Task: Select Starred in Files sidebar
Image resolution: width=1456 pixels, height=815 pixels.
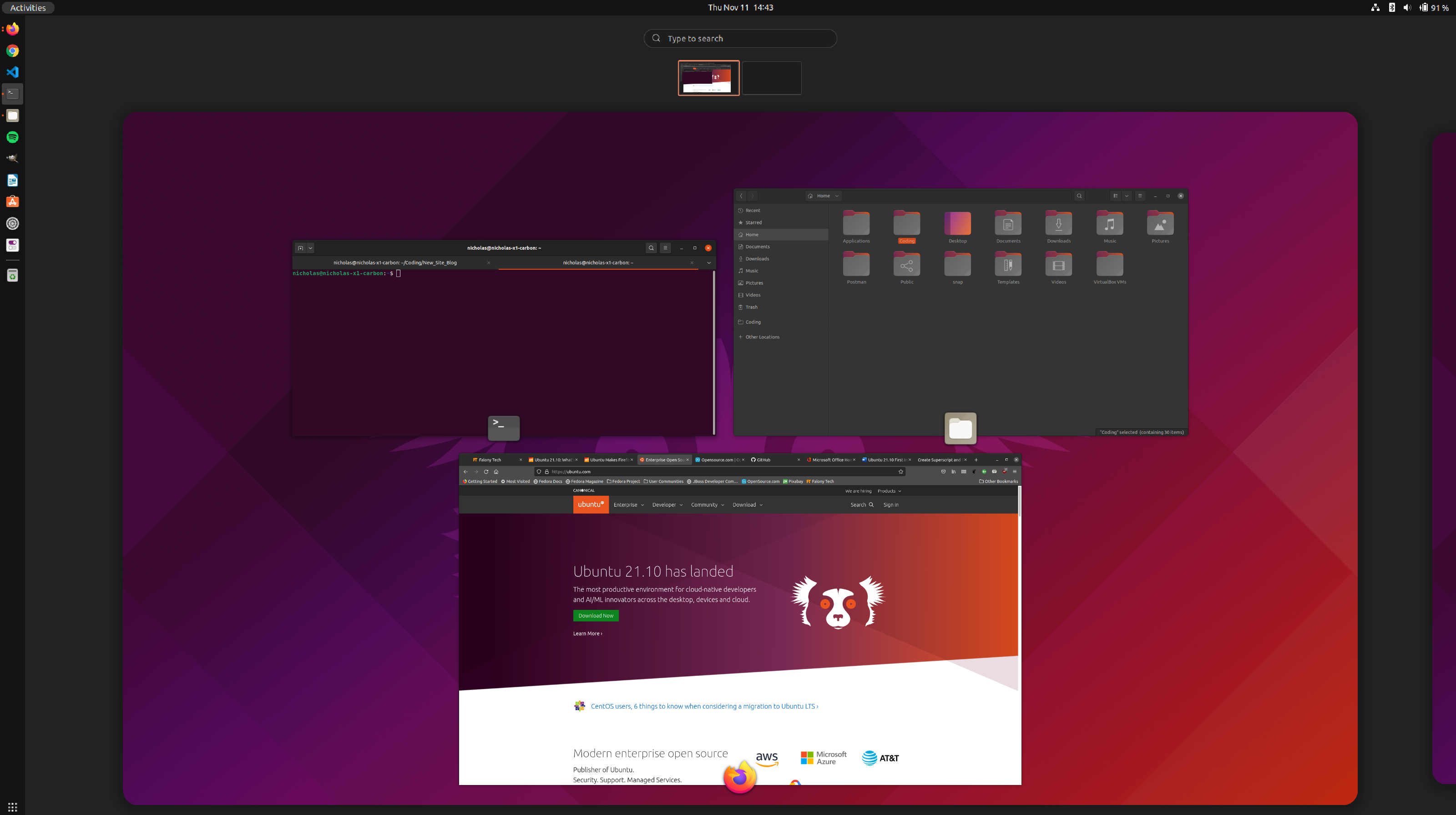Action: click(x=781, y=222)
